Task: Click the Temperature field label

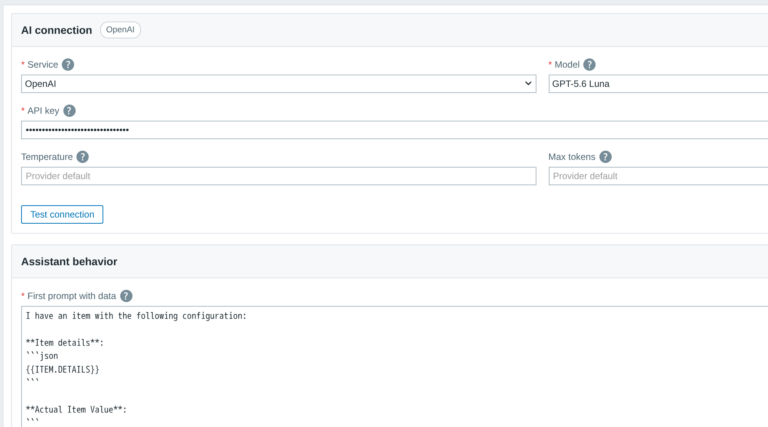Action: click(47, 157)
